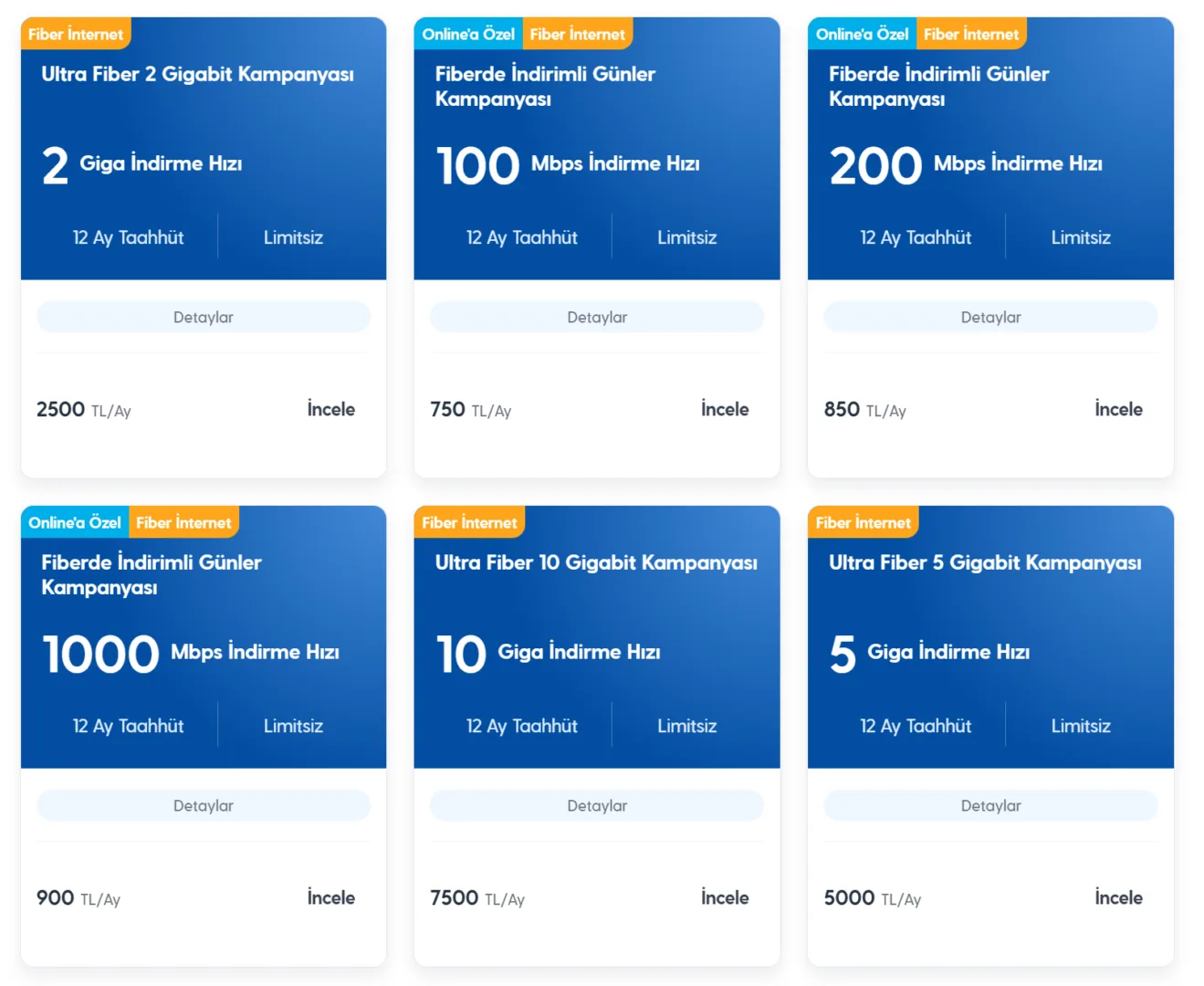The image size is (1204, 986).
Task: Select İncele on the 7500 TL/Ay plan
Action: (724, 897)
